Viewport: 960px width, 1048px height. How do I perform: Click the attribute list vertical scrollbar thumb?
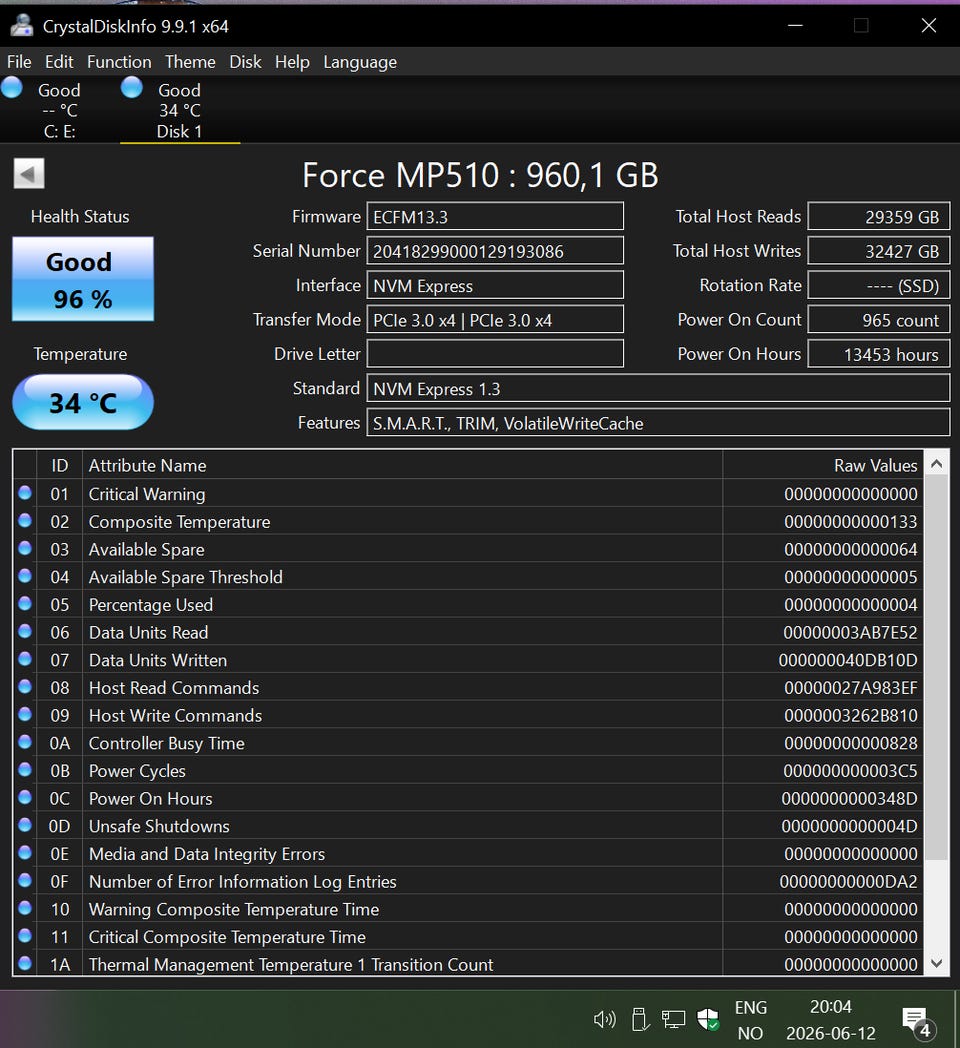pos(937,668)
